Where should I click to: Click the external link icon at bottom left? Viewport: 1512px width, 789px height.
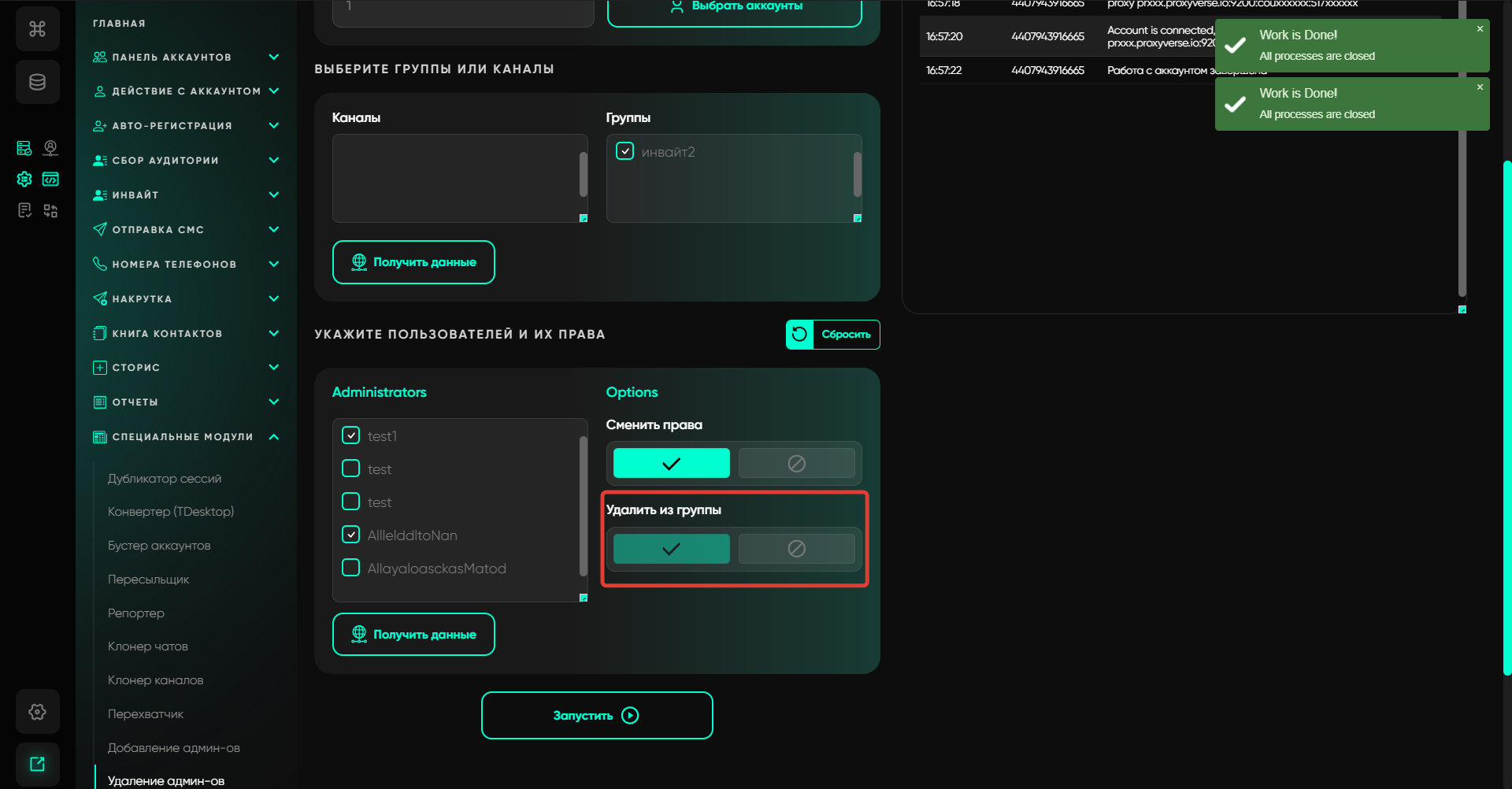point(37,764)
